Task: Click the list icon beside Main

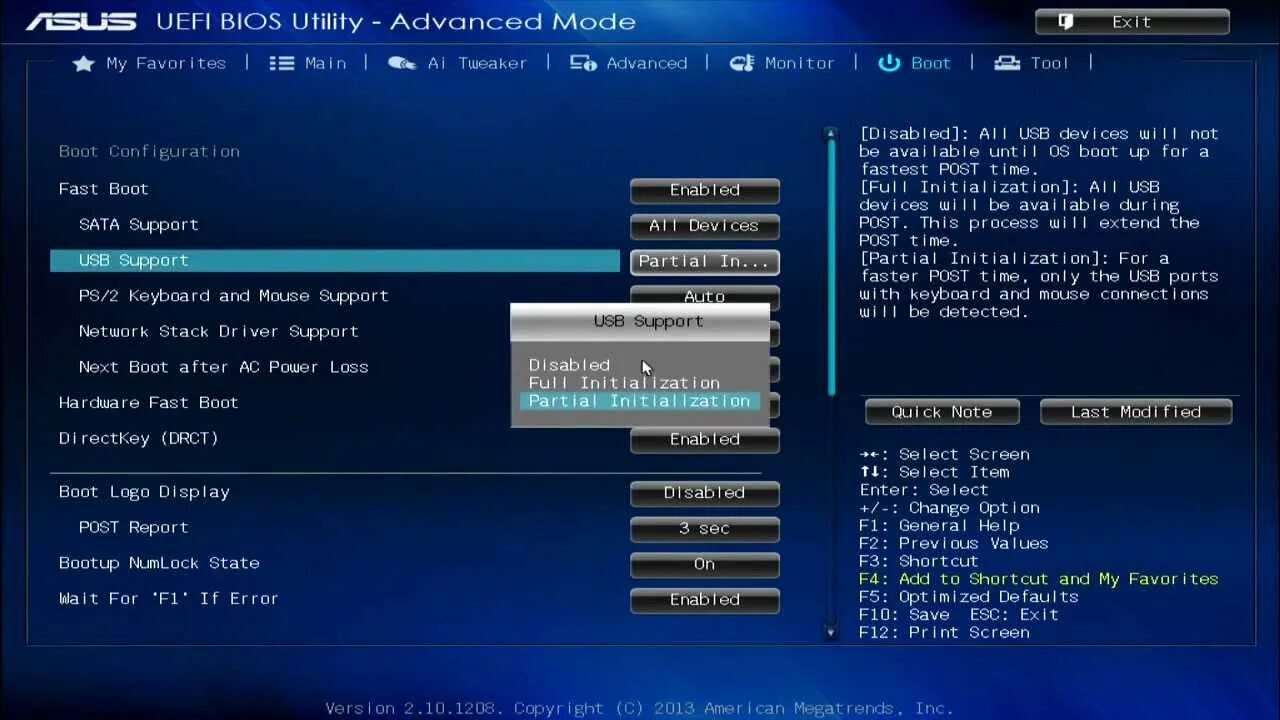Action: click(x=282, y=63)
